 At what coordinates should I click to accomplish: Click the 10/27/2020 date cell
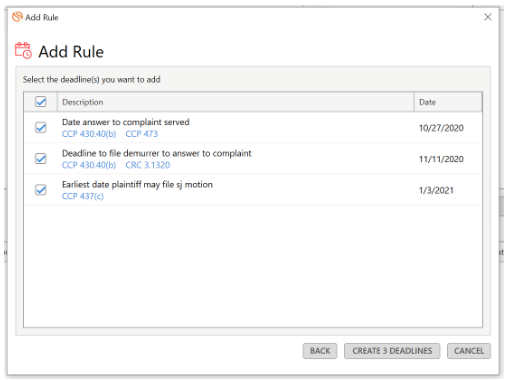(x=441, y=128)
